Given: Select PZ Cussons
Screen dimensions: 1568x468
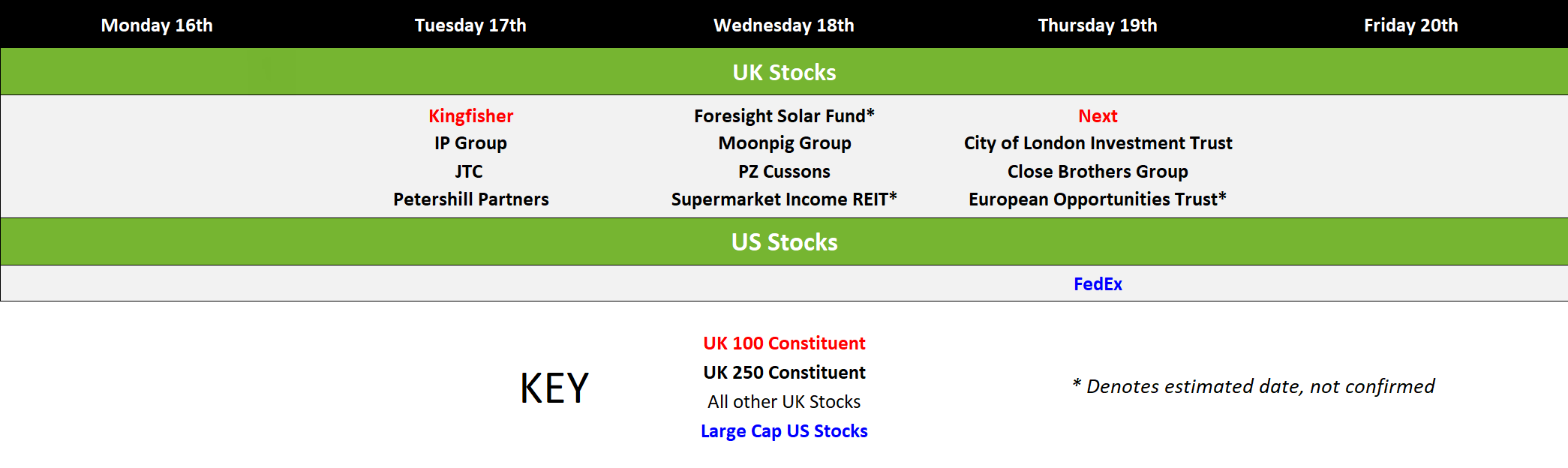Looking at the screenshot, I should pos(784,171).
